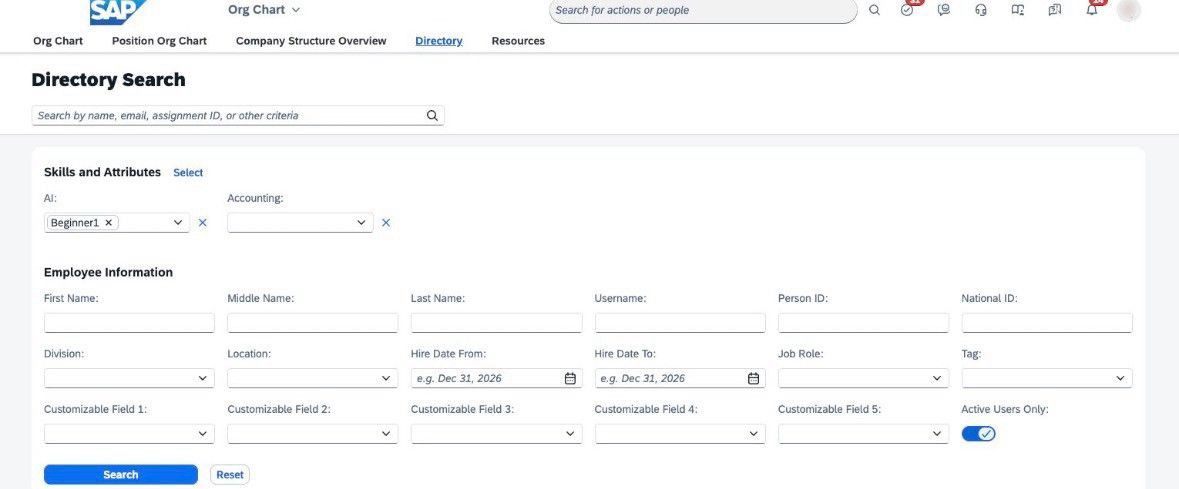
Task: Click the Skills and Attributes heading
Action: (102, 172)
